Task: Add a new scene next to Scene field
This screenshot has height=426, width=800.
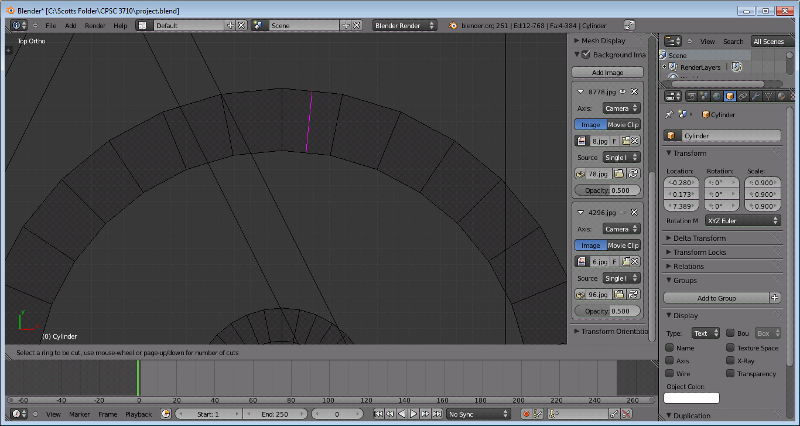Action: 345,26
